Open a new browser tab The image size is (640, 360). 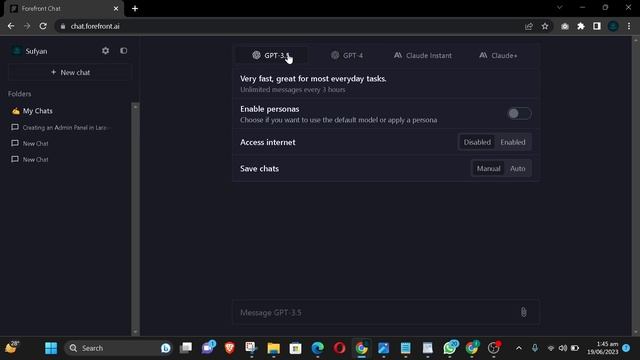tap(135, 9)
